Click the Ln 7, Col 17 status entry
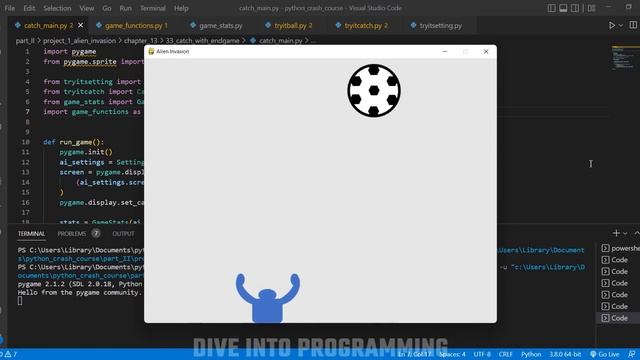The image size is (640, 360). 414,354
